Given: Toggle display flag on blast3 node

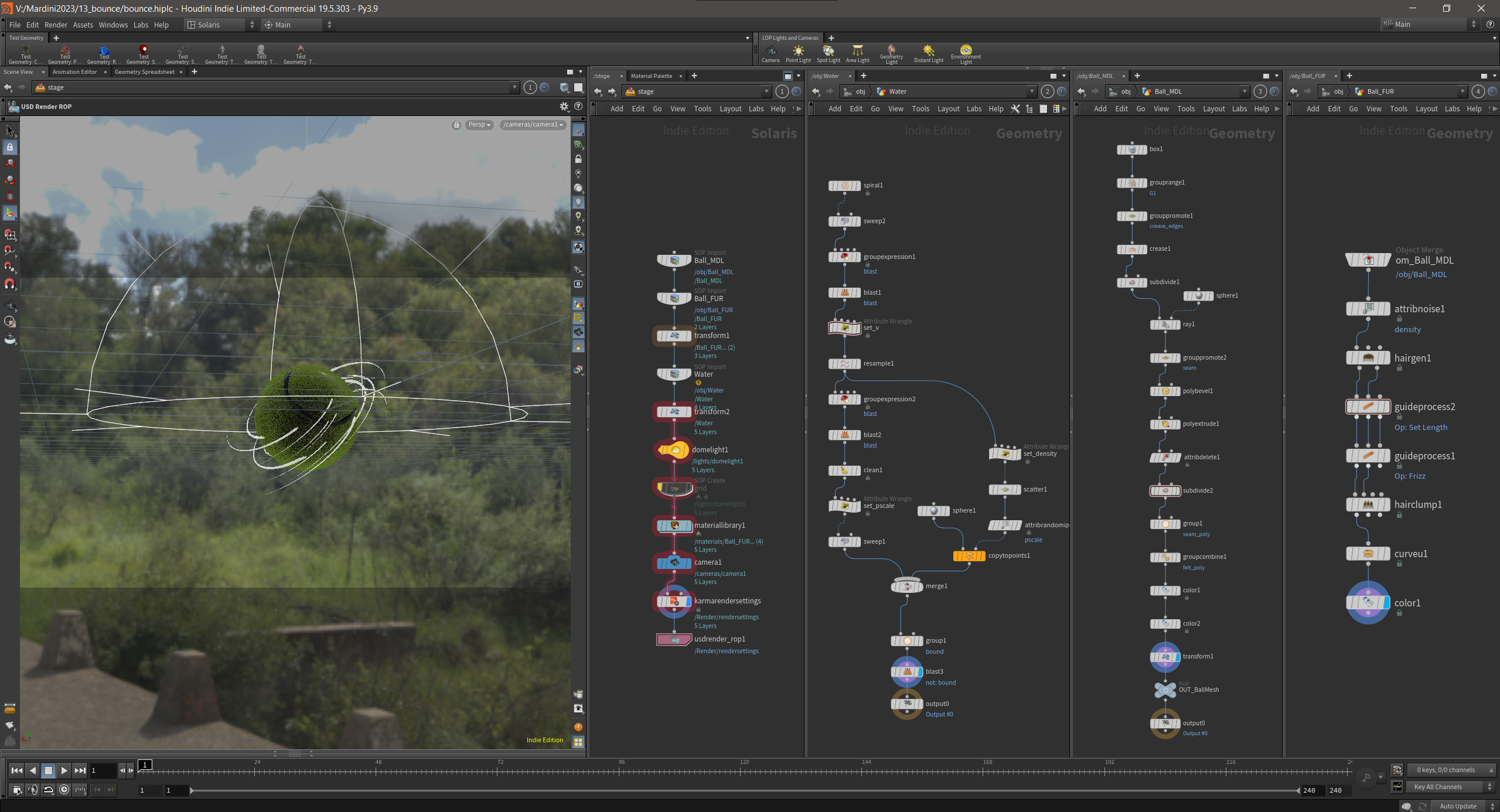Looking at the screenshot, I should [x=921, y=672].
